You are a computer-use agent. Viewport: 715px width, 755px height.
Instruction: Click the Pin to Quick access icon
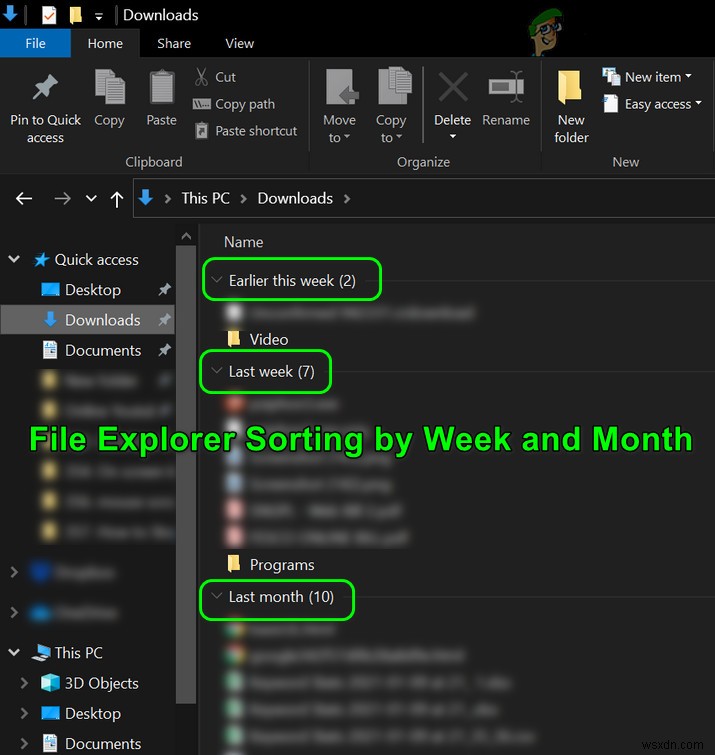45,88
